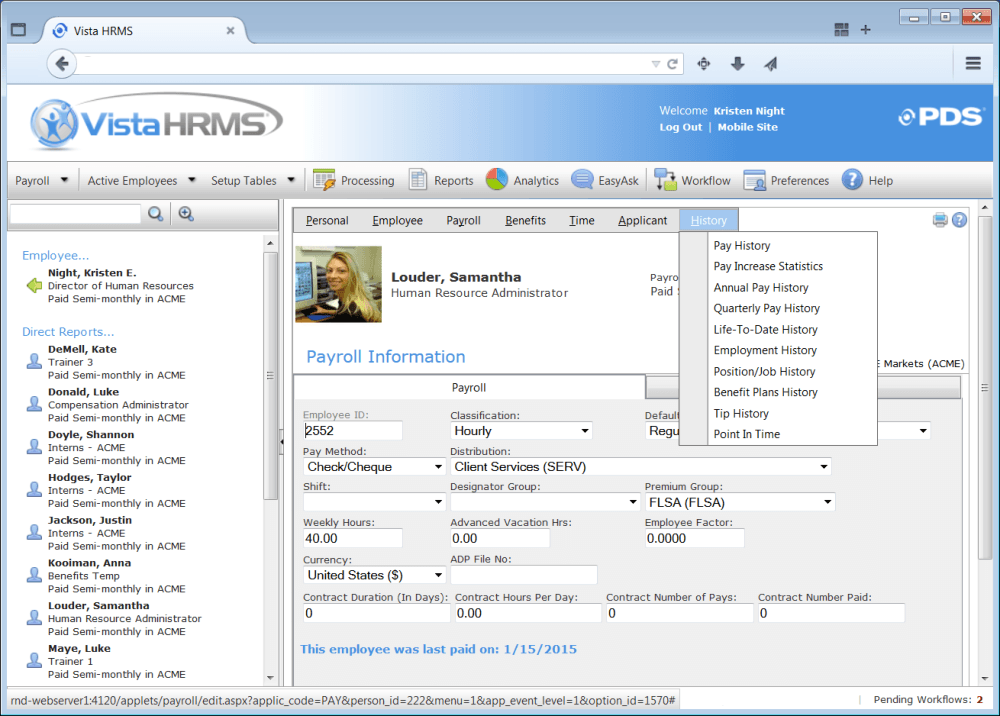Switch to the Benefits tab
Viewport: 1000px width, 716px height.
tap(525, 220)
